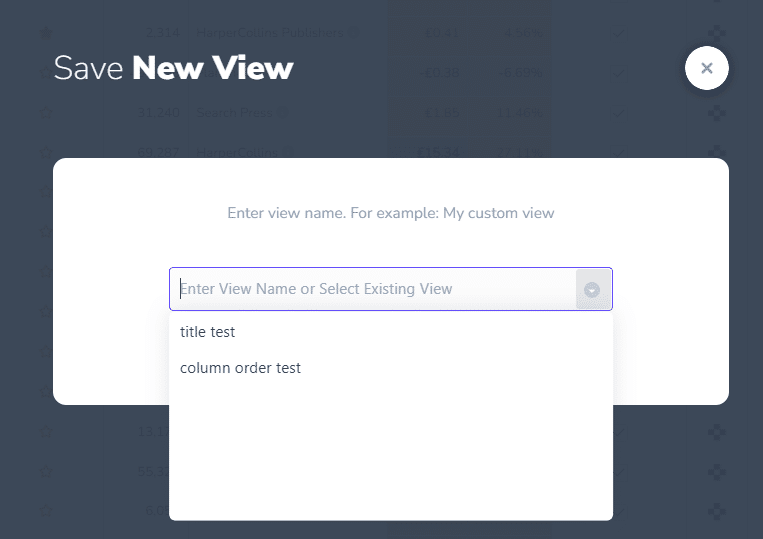Click move icon in Search Press row
The image size is (763, 539).
pos(716,114)
